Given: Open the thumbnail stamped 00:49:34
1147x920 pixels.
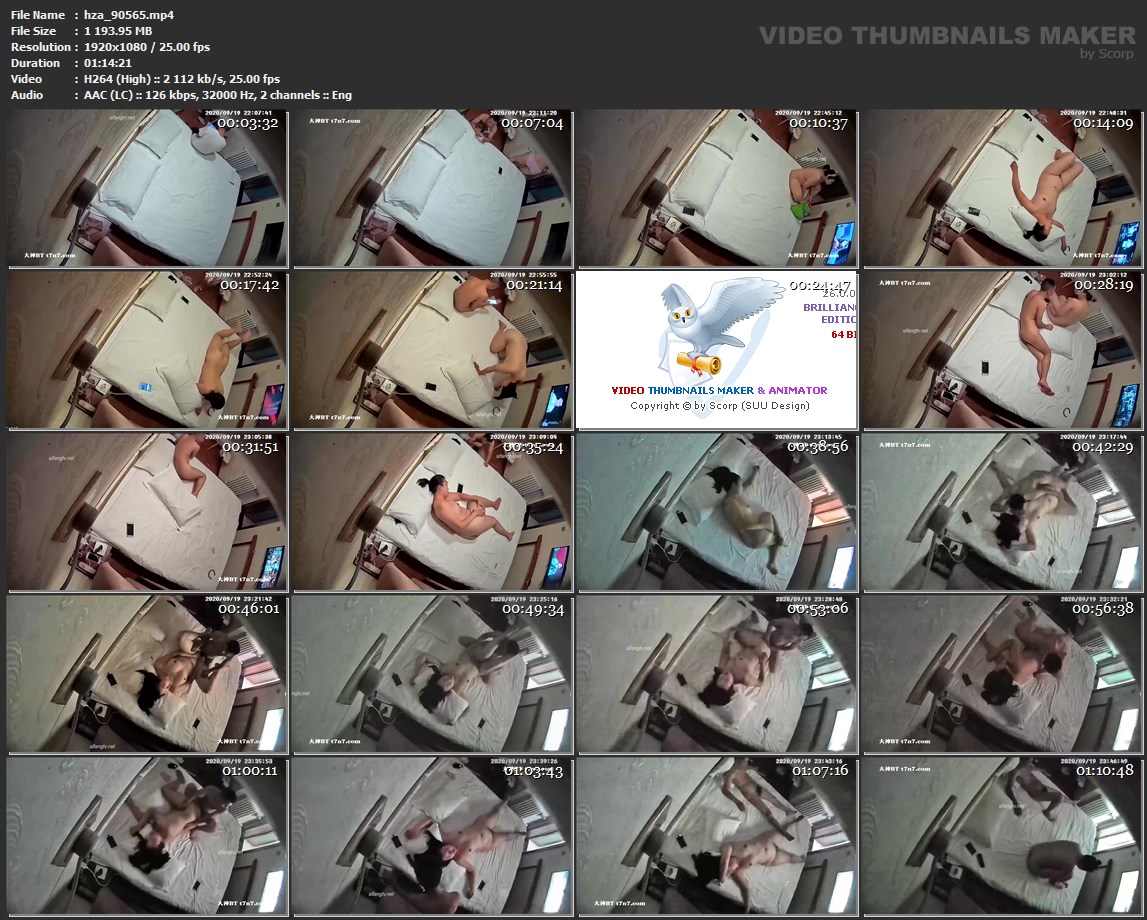Looking at the screenshot, I should [x=433, y=674].
